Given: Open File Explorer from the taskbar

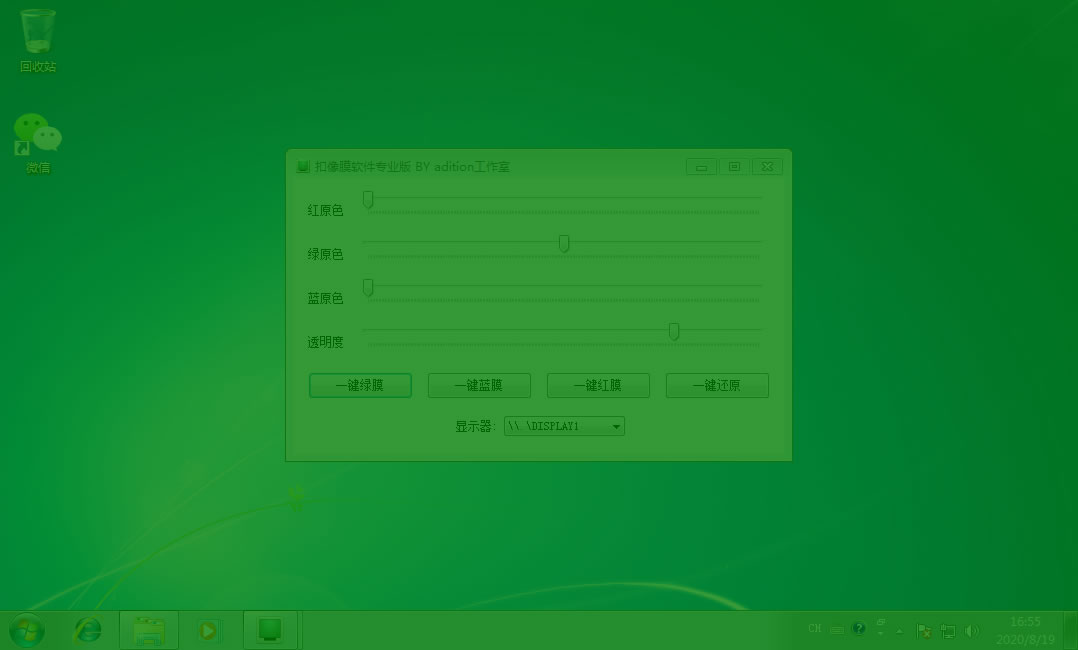Looking at the screenshot, I should coord(149,630).
